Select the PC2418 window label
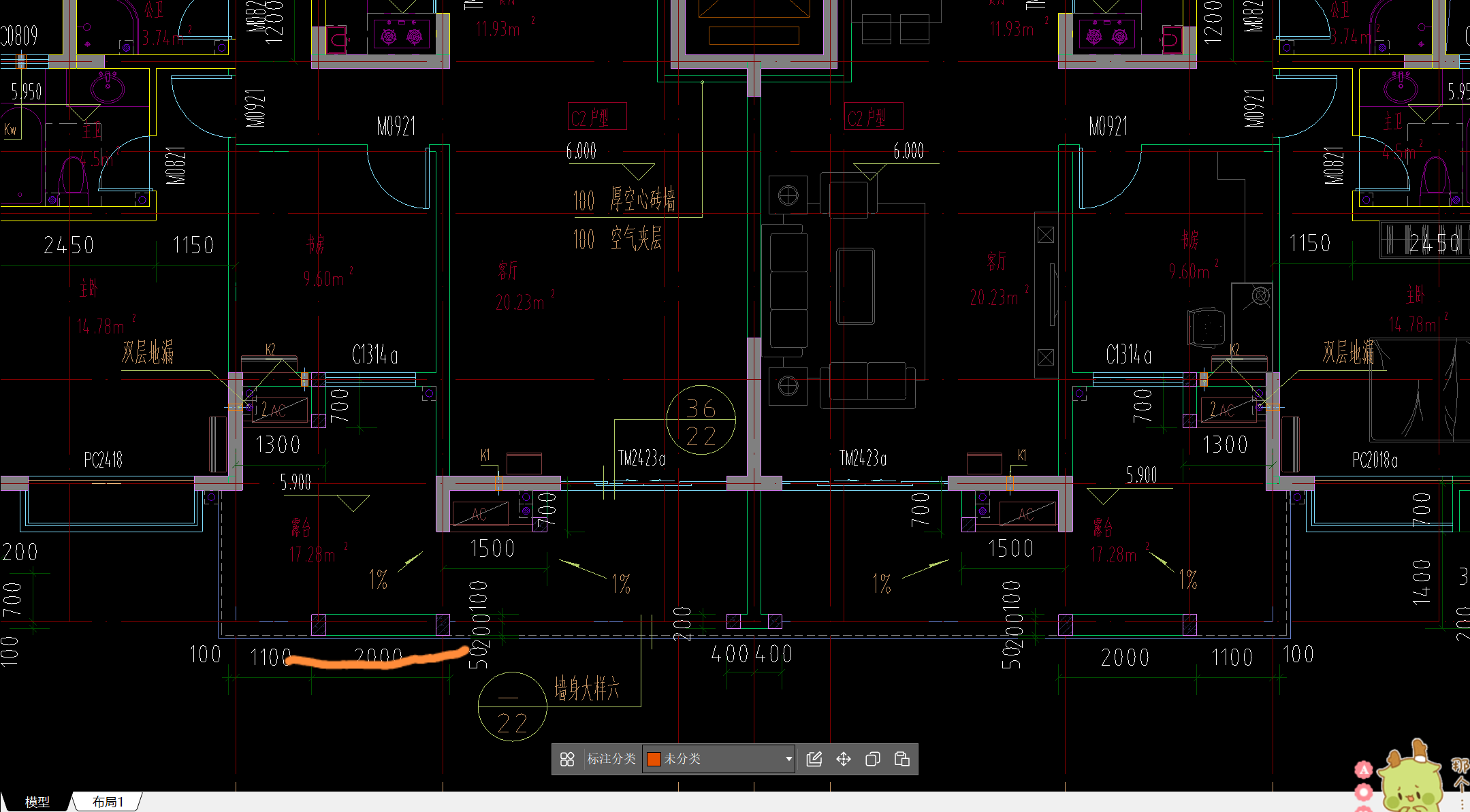The image size is (1470, 812). (x=103, y=460)
